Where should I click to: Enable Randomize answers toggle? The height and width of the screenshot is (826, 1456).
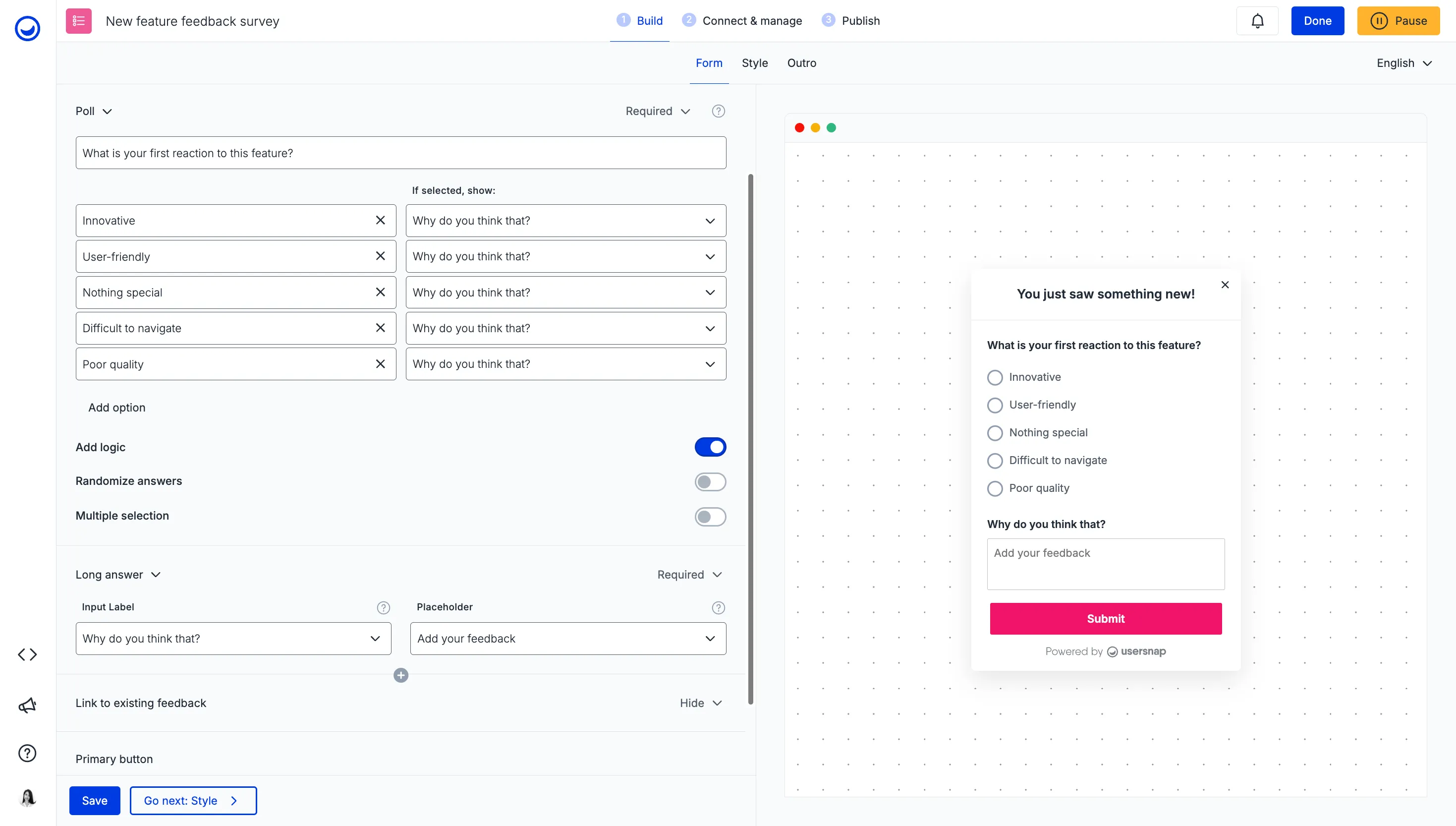click(710, 481)
